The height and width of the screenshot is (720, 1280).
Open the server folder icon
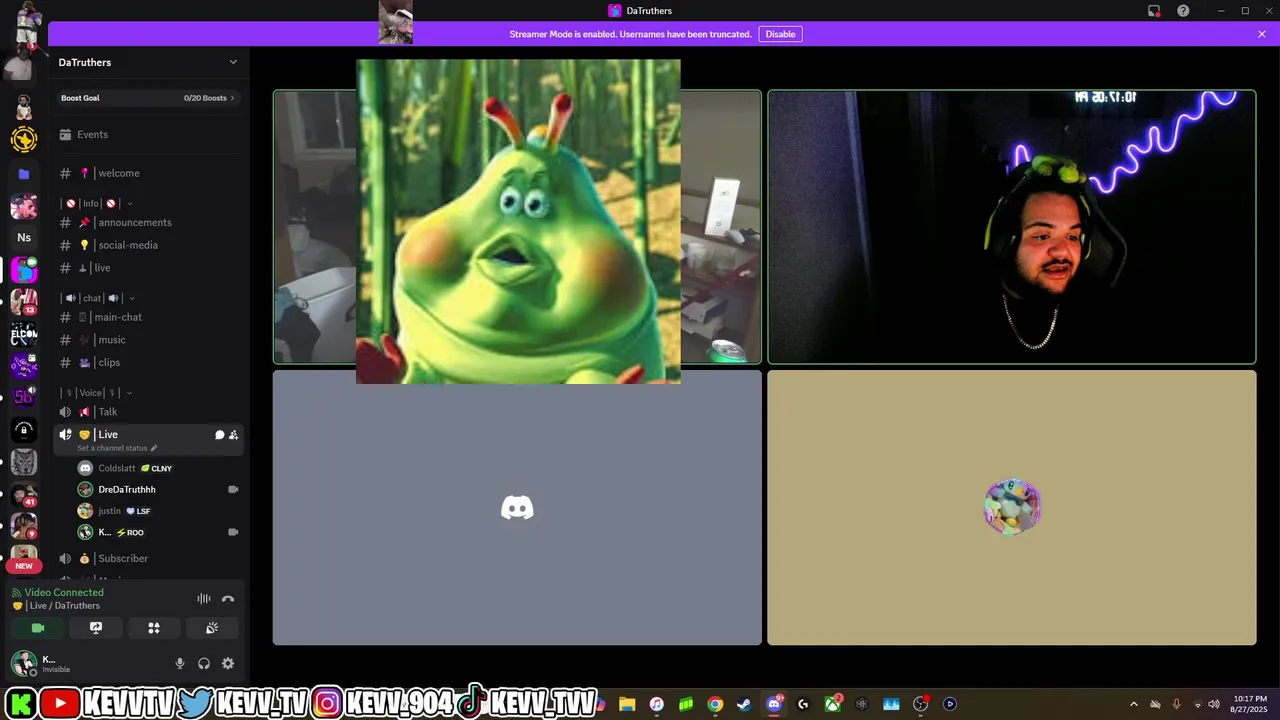click(24, 174)
